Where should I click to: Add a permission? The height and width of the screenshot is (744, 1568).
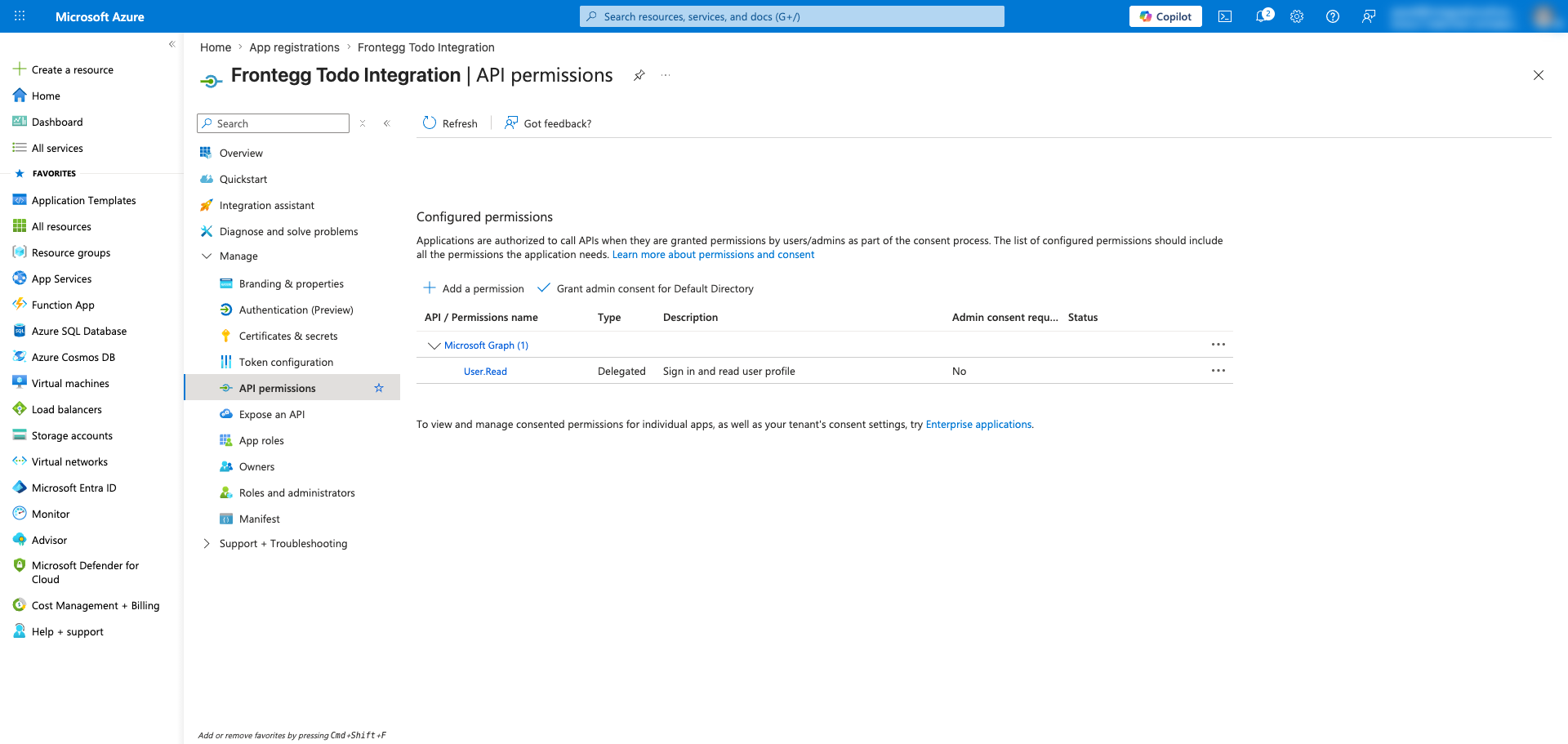tap(474, 288)
